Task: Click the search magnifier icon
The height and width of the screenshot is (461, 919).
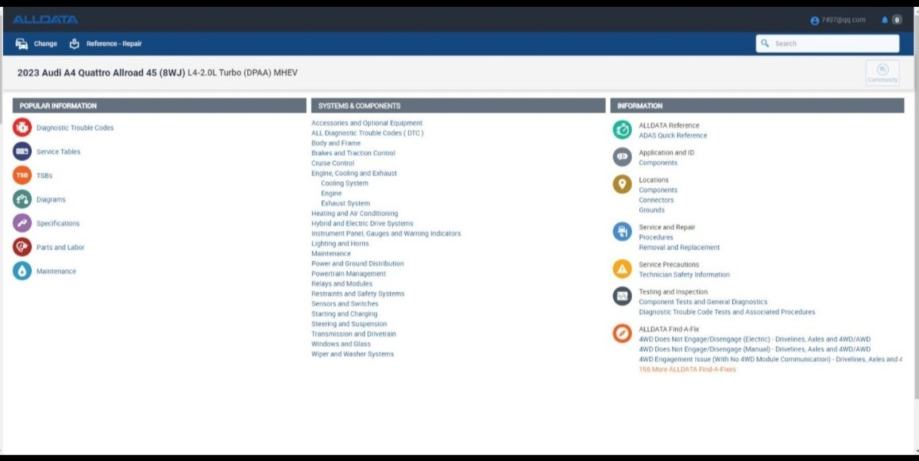Action: click(x=765, y=43)
